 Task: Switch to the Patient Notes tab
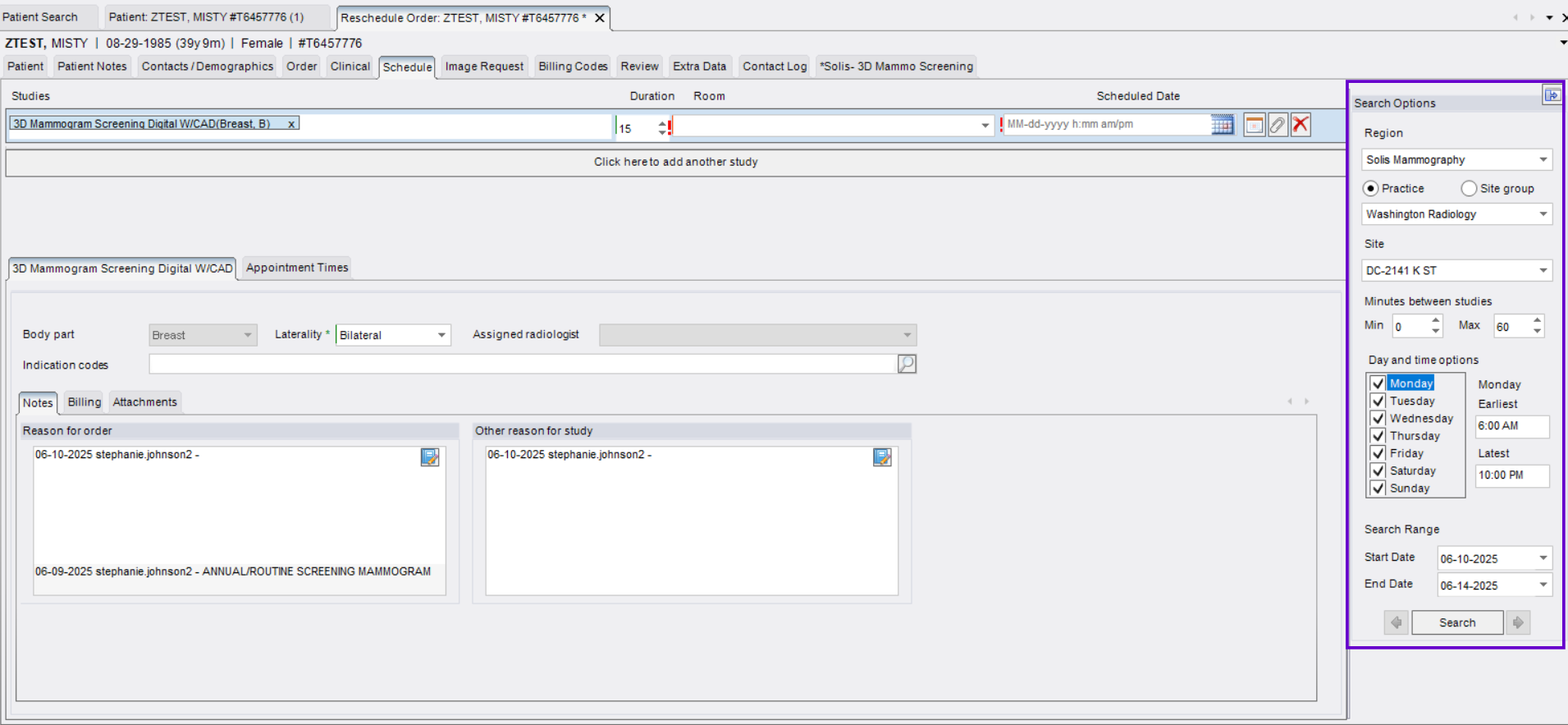point(92,67)
